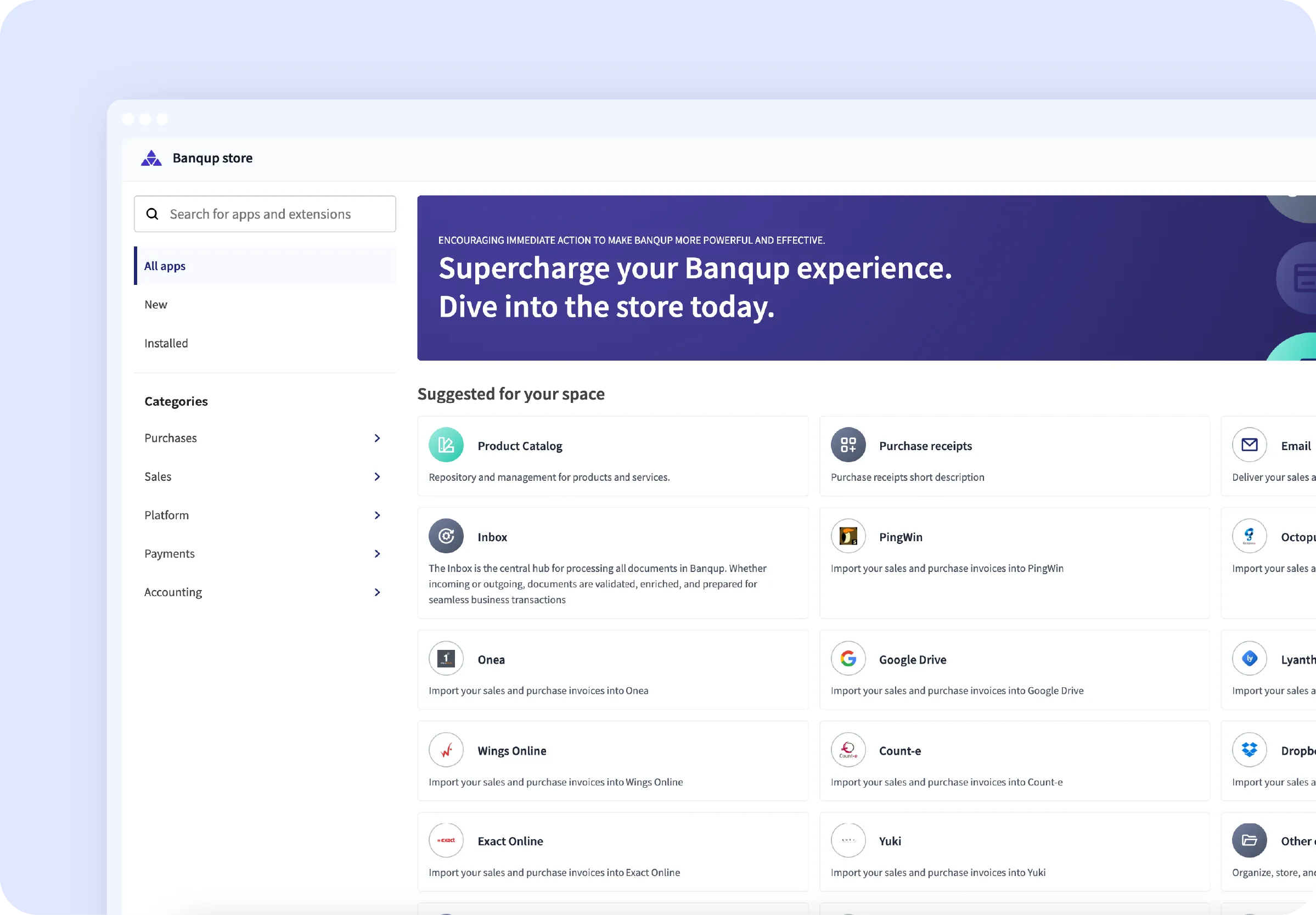Viewport: 1316px width, 915px height.
Task: Open the Inbox title link
Action: tap(492, 537)
